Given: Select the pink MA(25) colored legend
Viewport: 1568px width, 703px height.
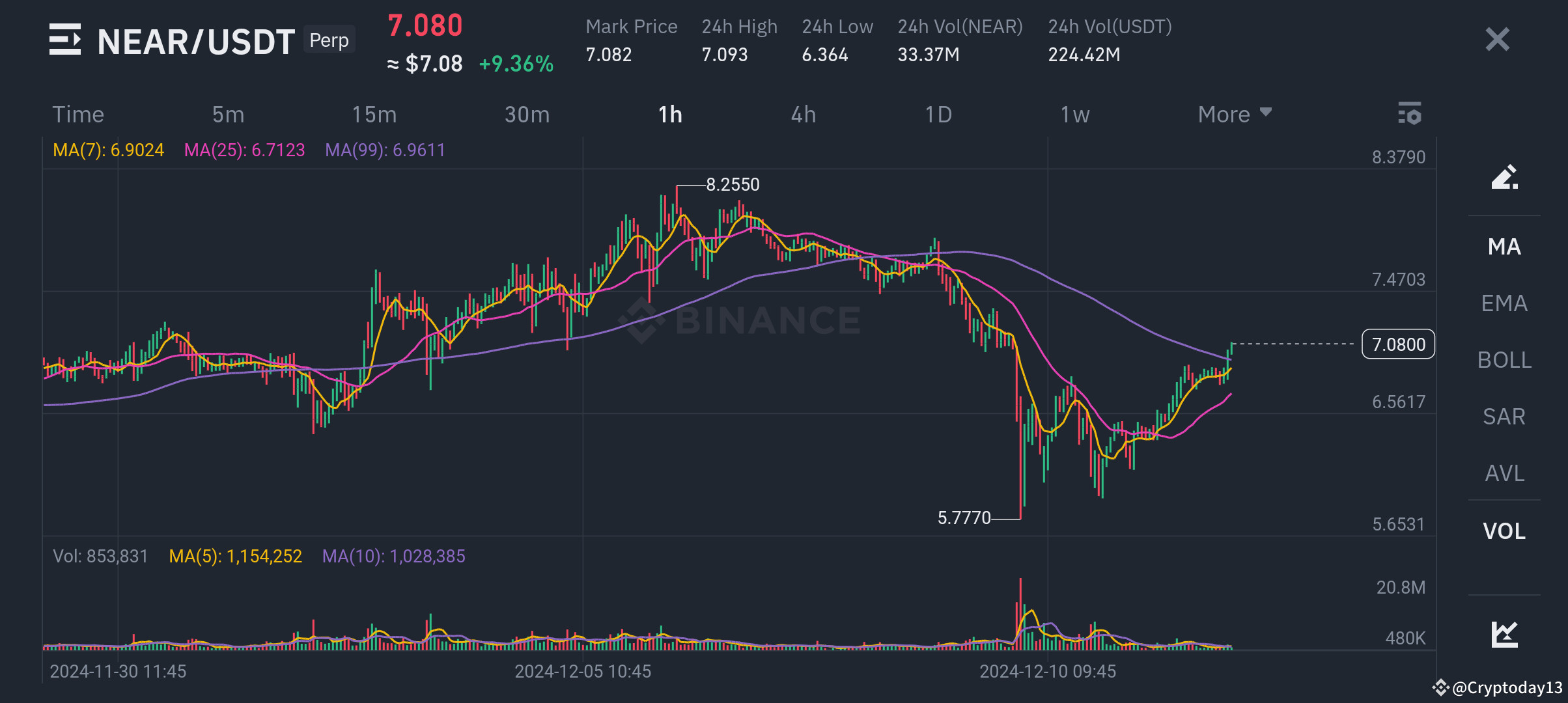Looking at the screenshot, I should (x=244, y=150).
